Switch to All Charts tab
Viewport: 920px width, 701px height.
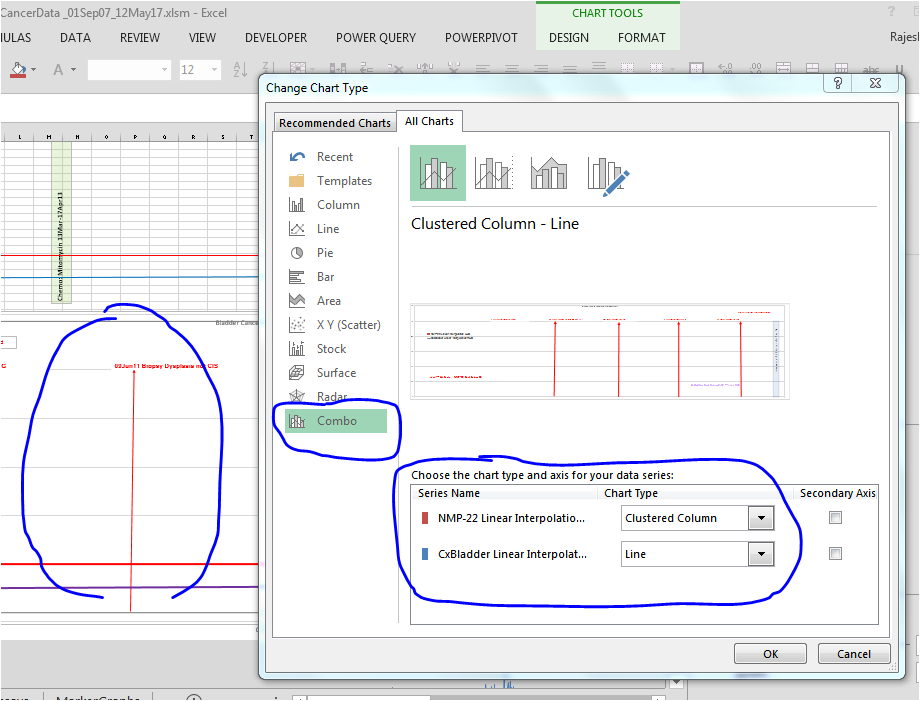[x=429, y=121]
